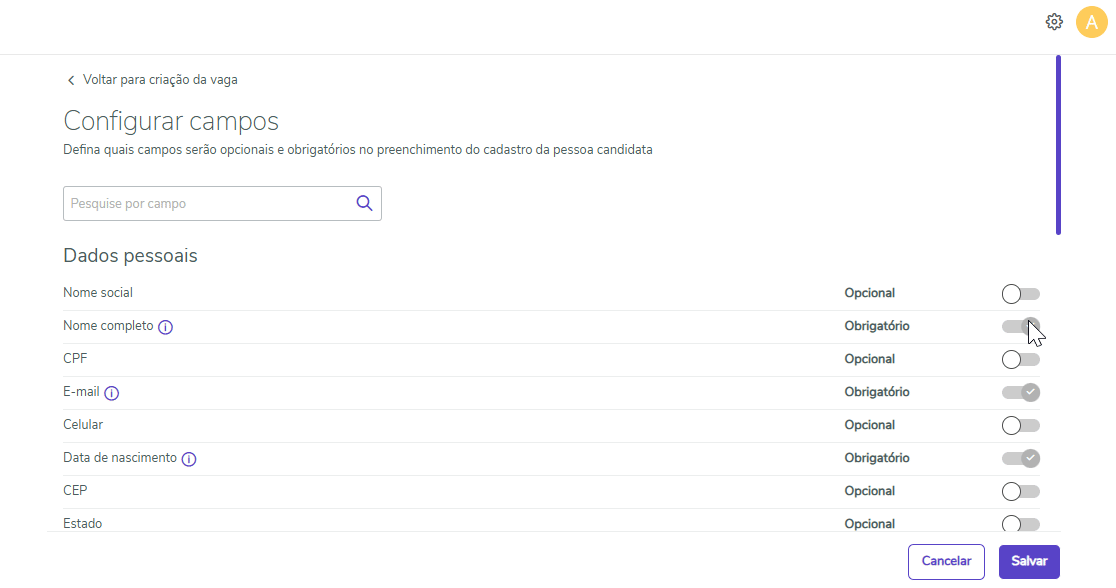The image size is (1116, 588).
Task: Go back via Voltar para criação da vaga
Action: coord(160,80)
